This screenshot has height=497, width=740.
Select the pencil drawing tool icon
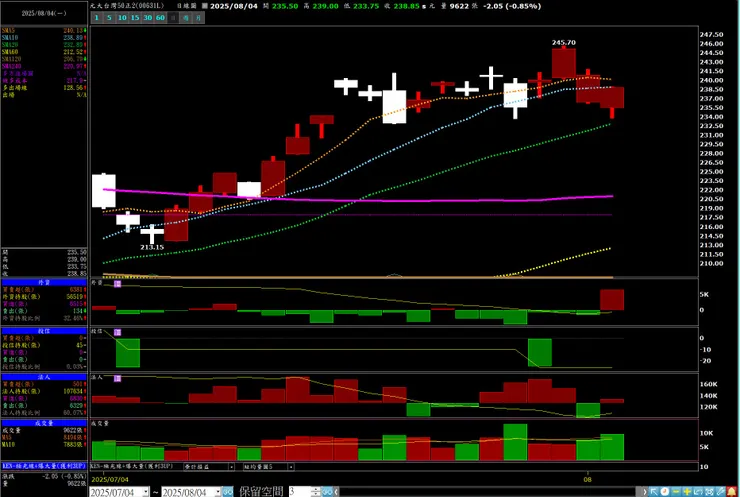tap(721, 492)
